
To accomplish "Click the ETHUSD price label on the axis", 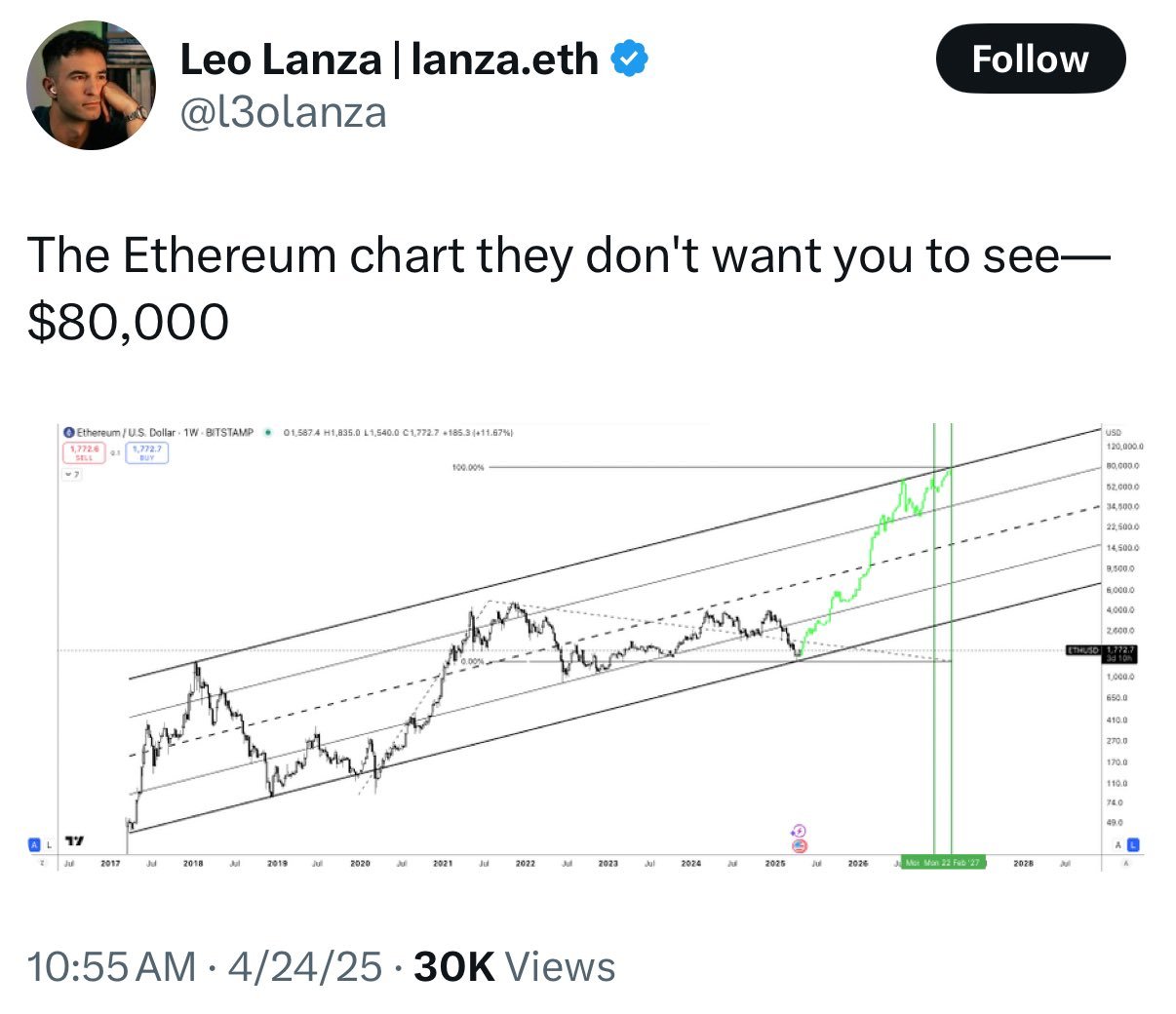I will point(1082,649).
